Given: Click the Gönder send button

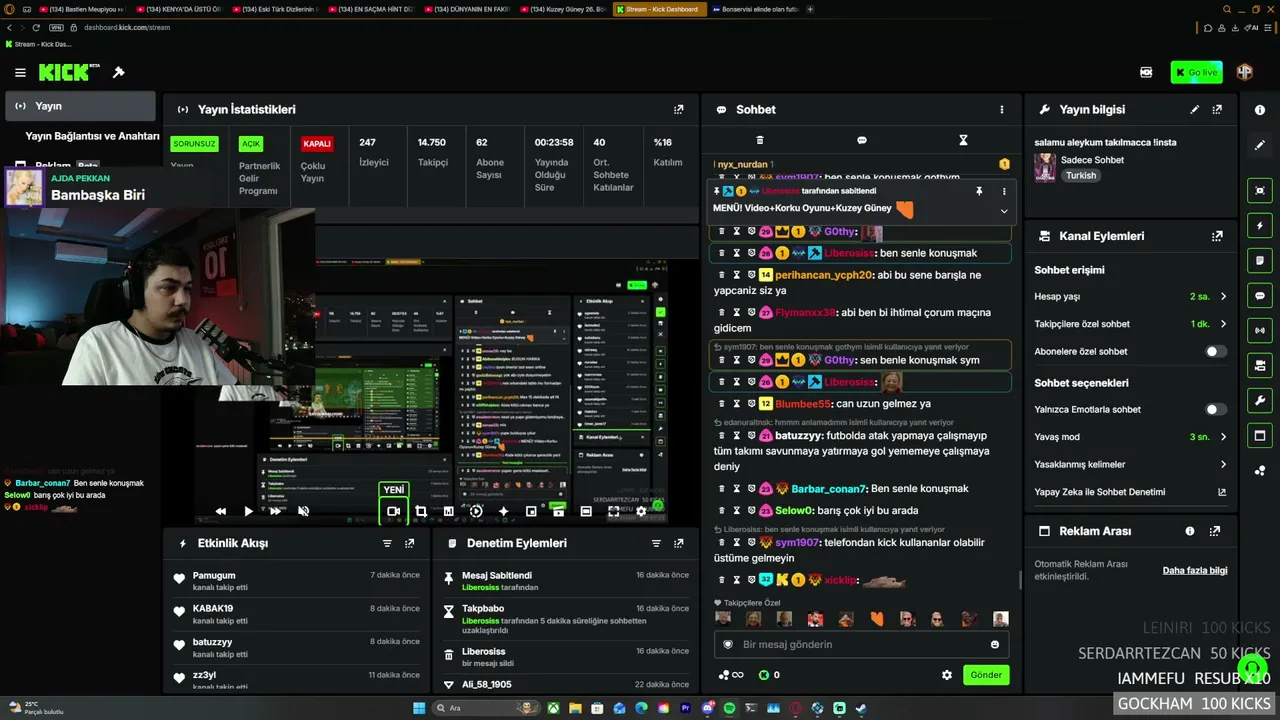Looking at the screenshot, I should [986, 675].
